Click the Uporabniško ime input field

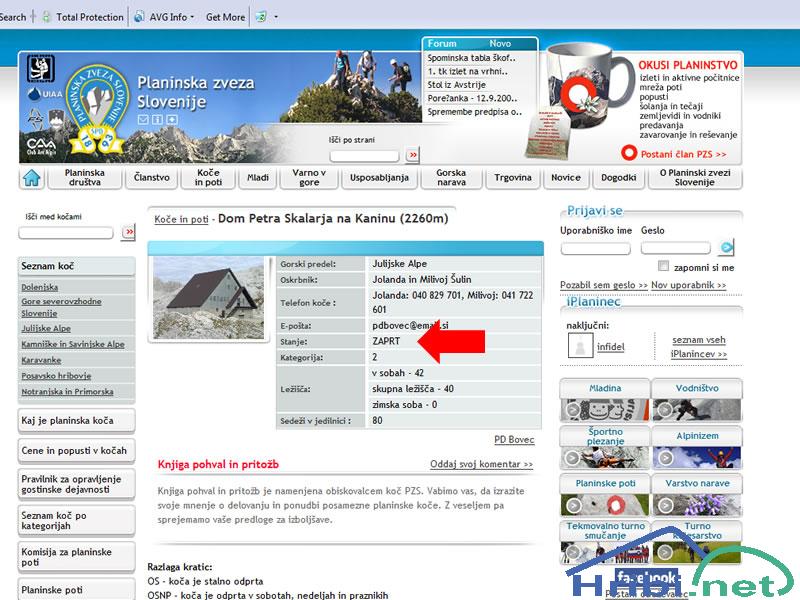(x=595, y=248)
